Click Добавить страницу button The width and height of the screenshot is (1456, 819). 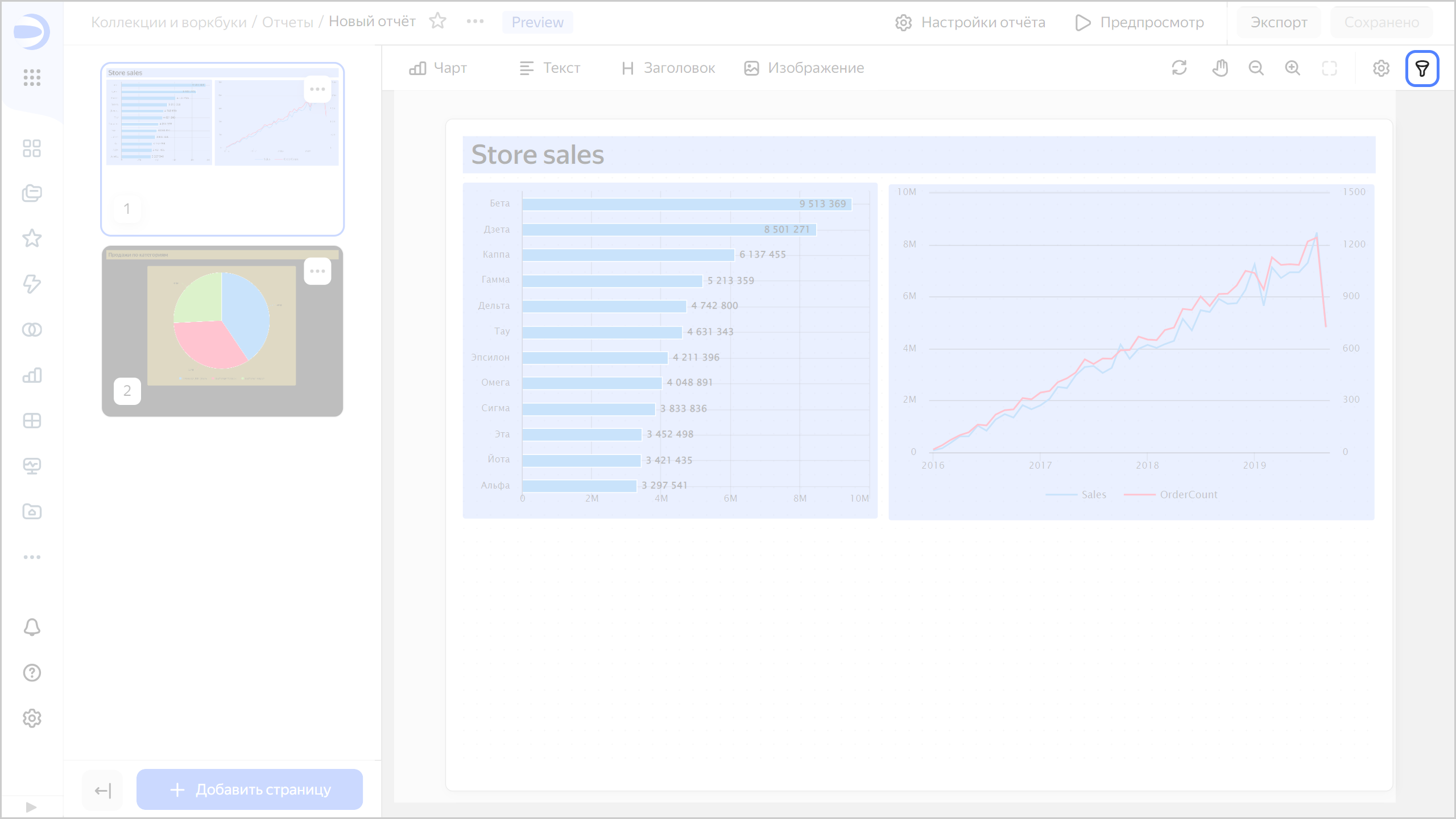tap(250, 789)
